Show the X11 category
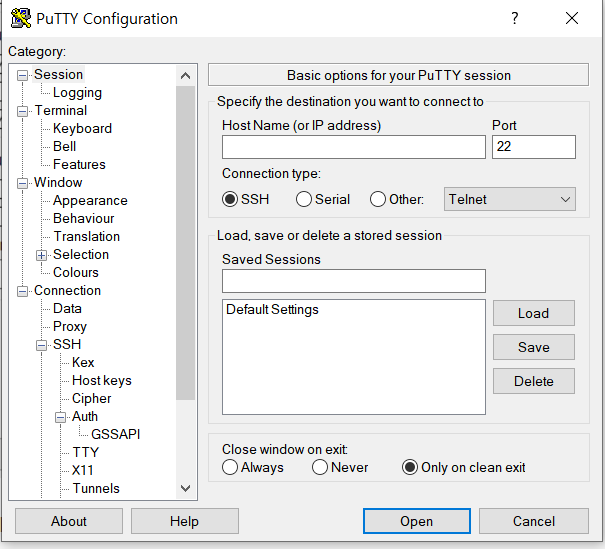Viewport: 605px width, 549px height. (83, 470)
